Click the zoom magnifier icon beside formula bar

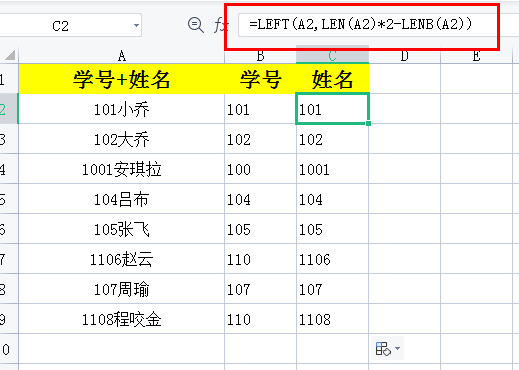click(196, 25)
